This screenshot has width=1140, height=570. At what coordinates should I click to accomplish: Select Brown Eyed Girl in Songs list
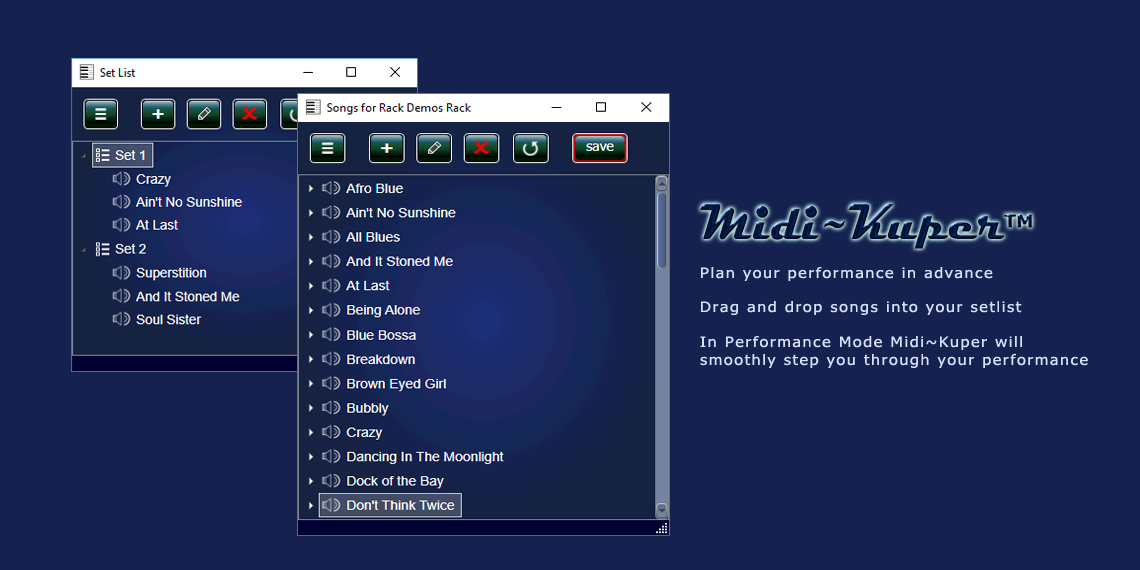tap(396, 383)
